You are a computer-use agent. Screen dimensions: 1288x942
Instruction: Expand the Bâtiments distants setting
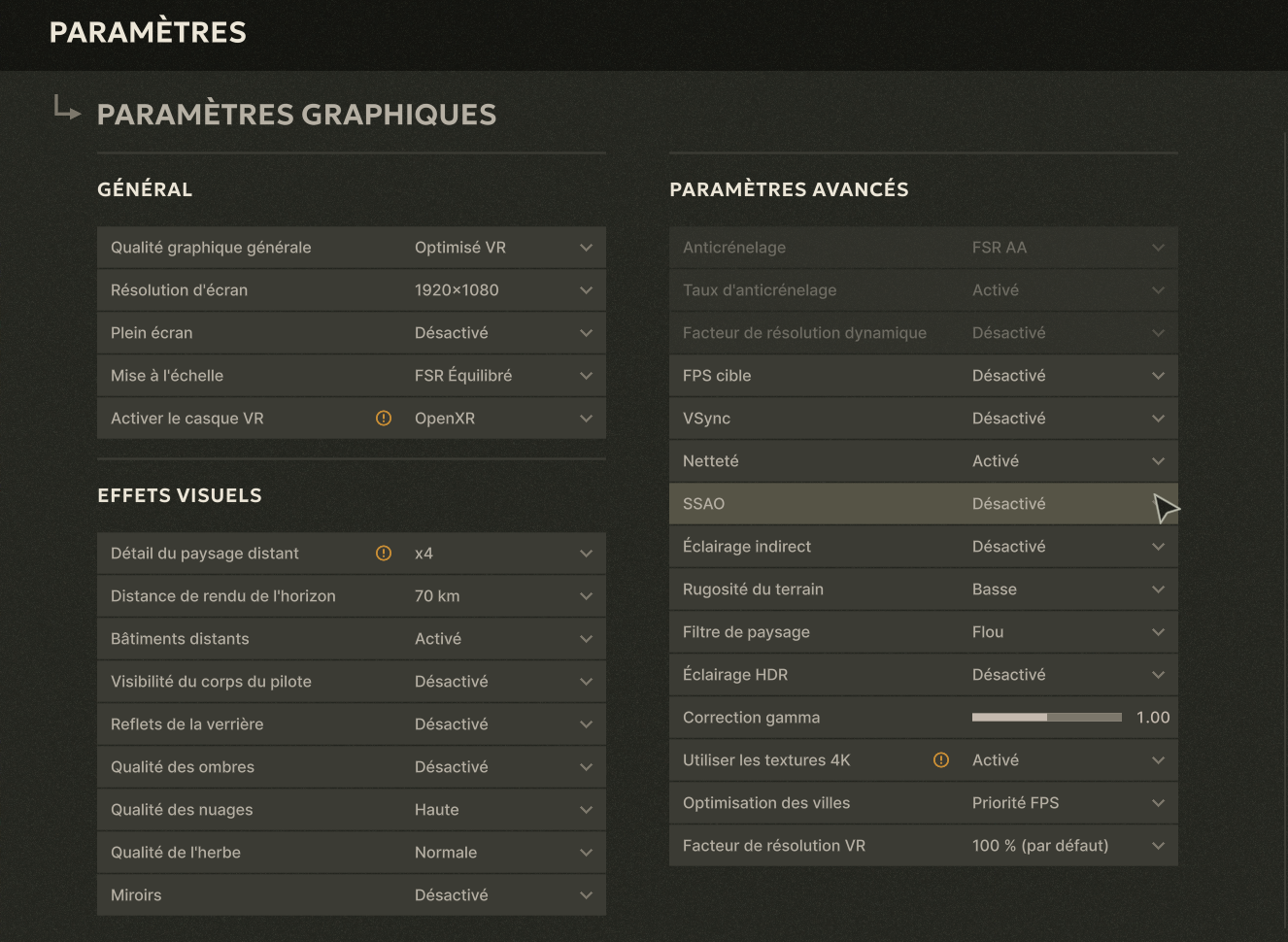pos(352,639)
